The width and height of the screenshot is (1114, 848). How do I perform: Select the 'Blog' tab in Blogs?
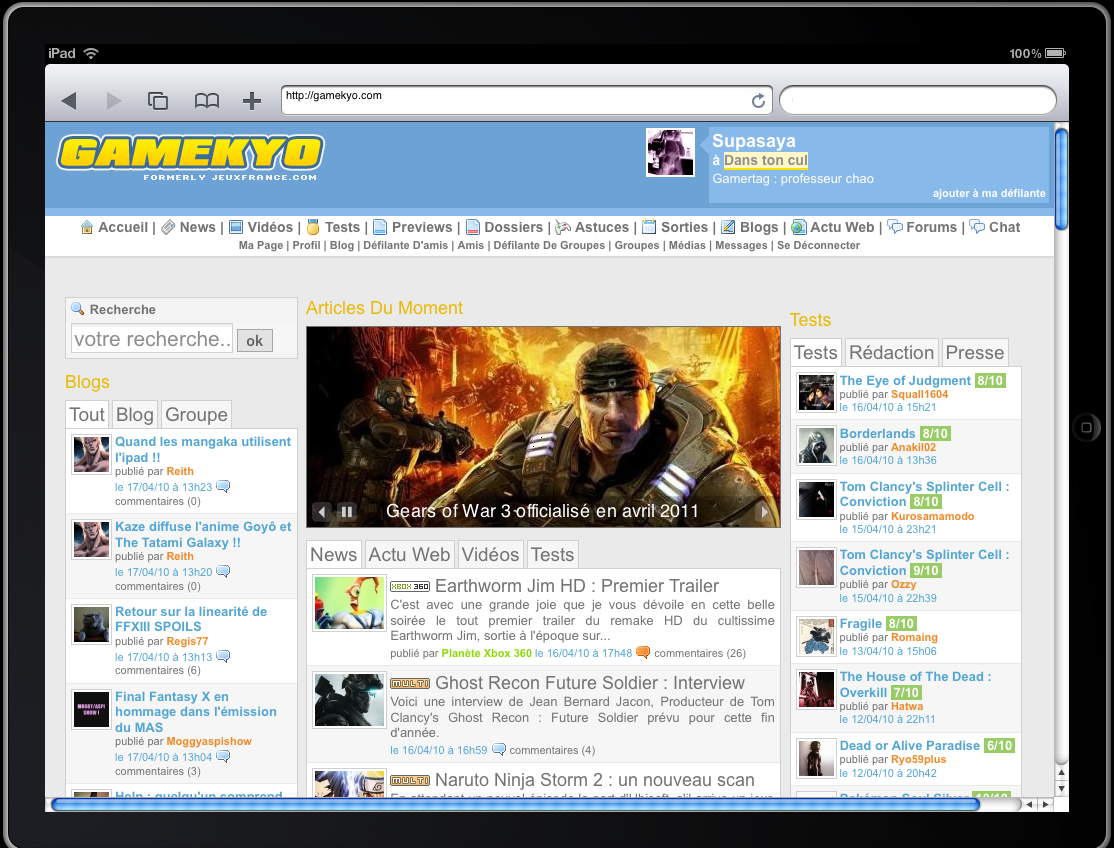pos(134,415)
